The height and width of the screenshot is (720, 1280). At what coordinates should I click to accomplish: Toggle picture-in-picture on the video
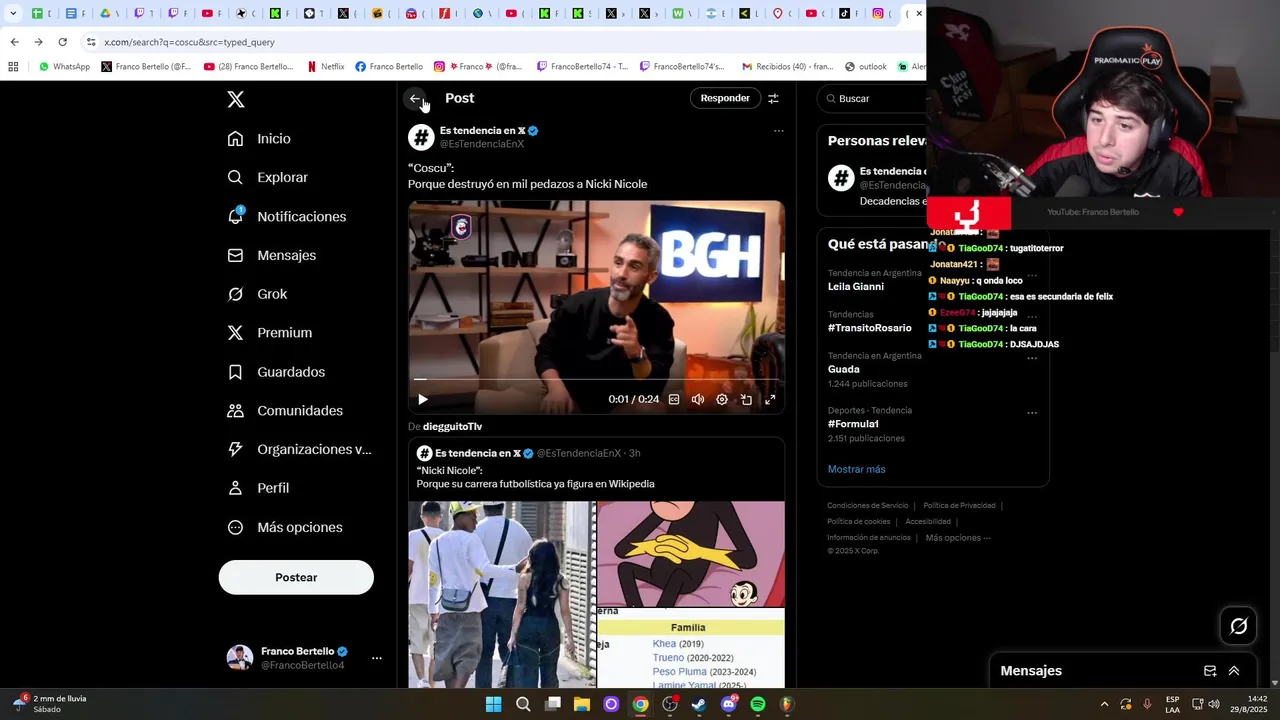pos(746,399)
